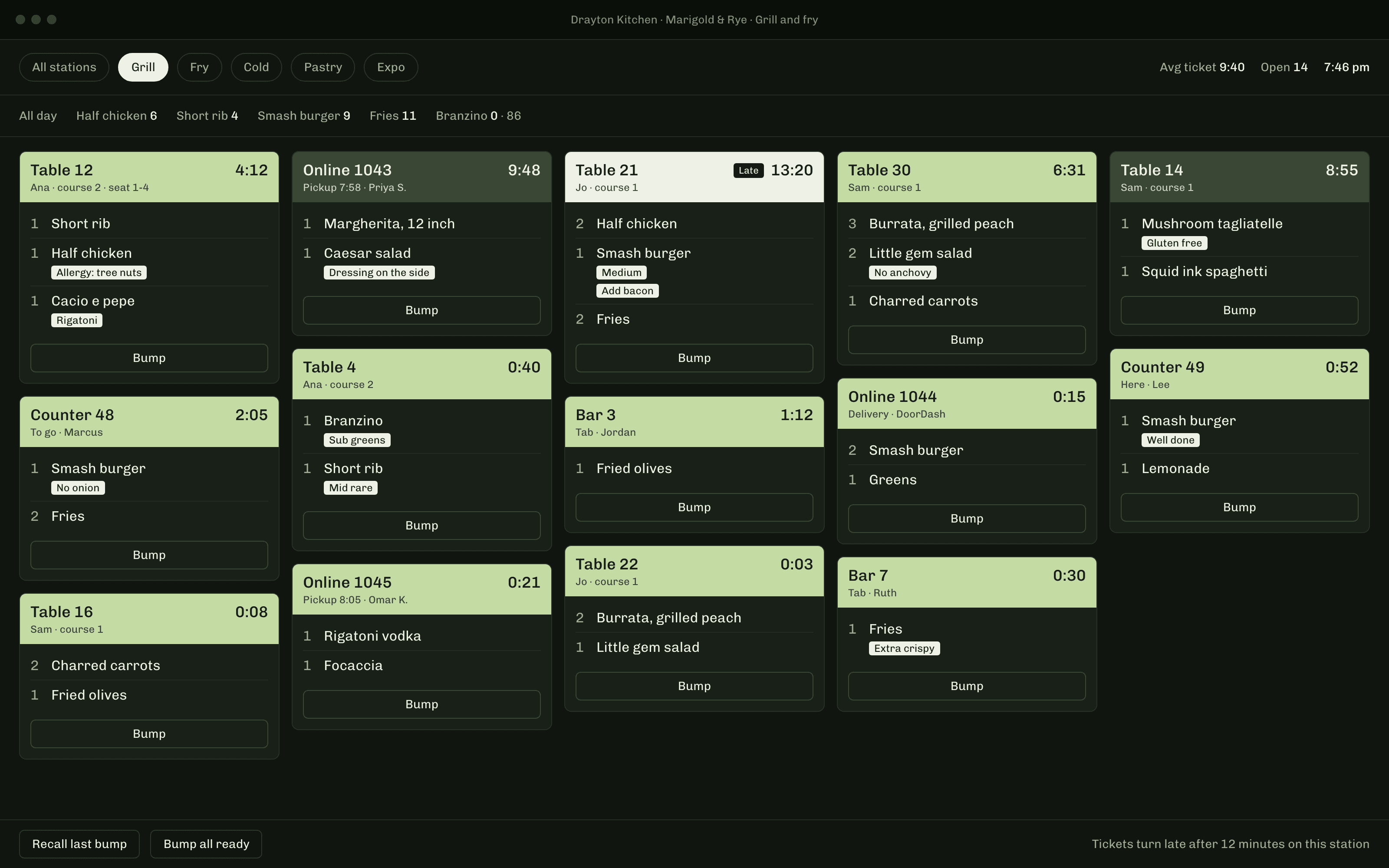
Task: Click the Late badge on Table 21
Action: coord(748,171)
